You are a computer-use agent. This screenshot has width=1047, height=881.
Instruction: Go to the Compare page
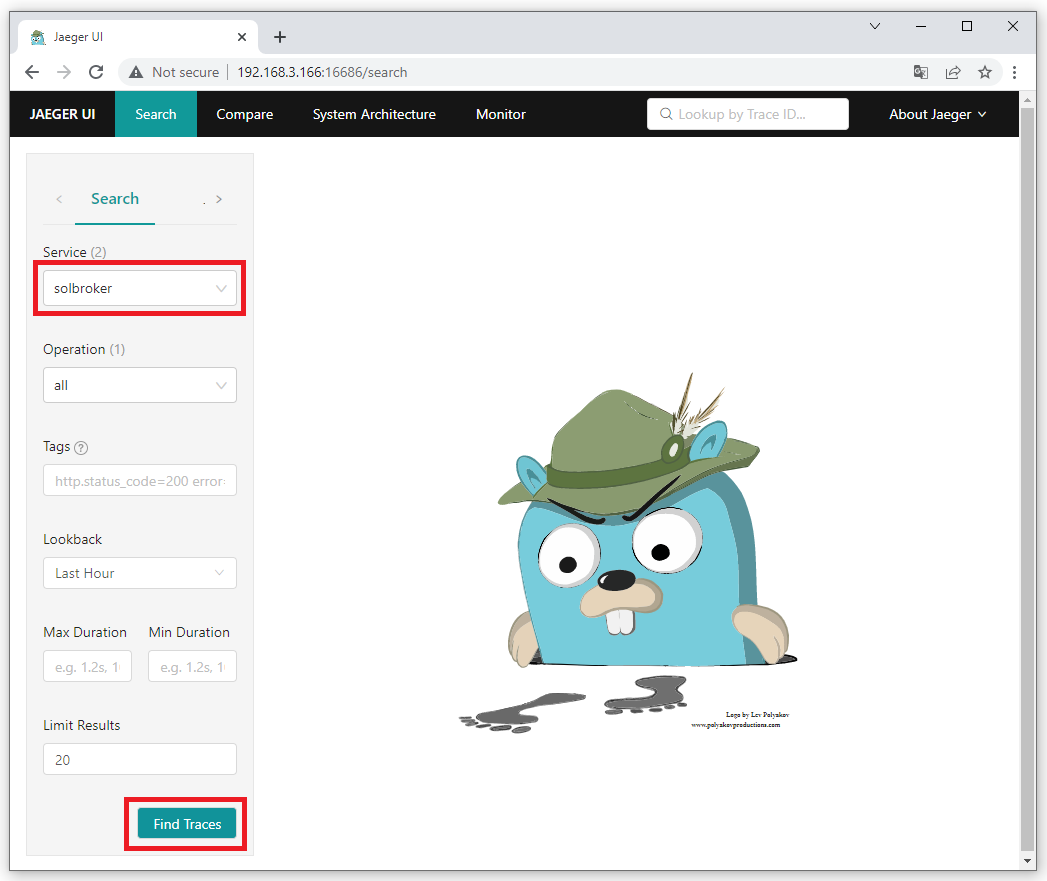[244, 114]
